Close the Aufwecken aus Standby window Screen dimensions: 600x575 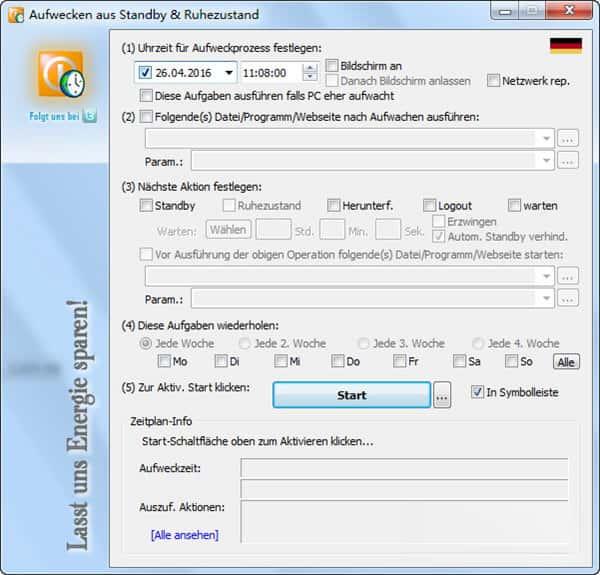tap(569, 11)
